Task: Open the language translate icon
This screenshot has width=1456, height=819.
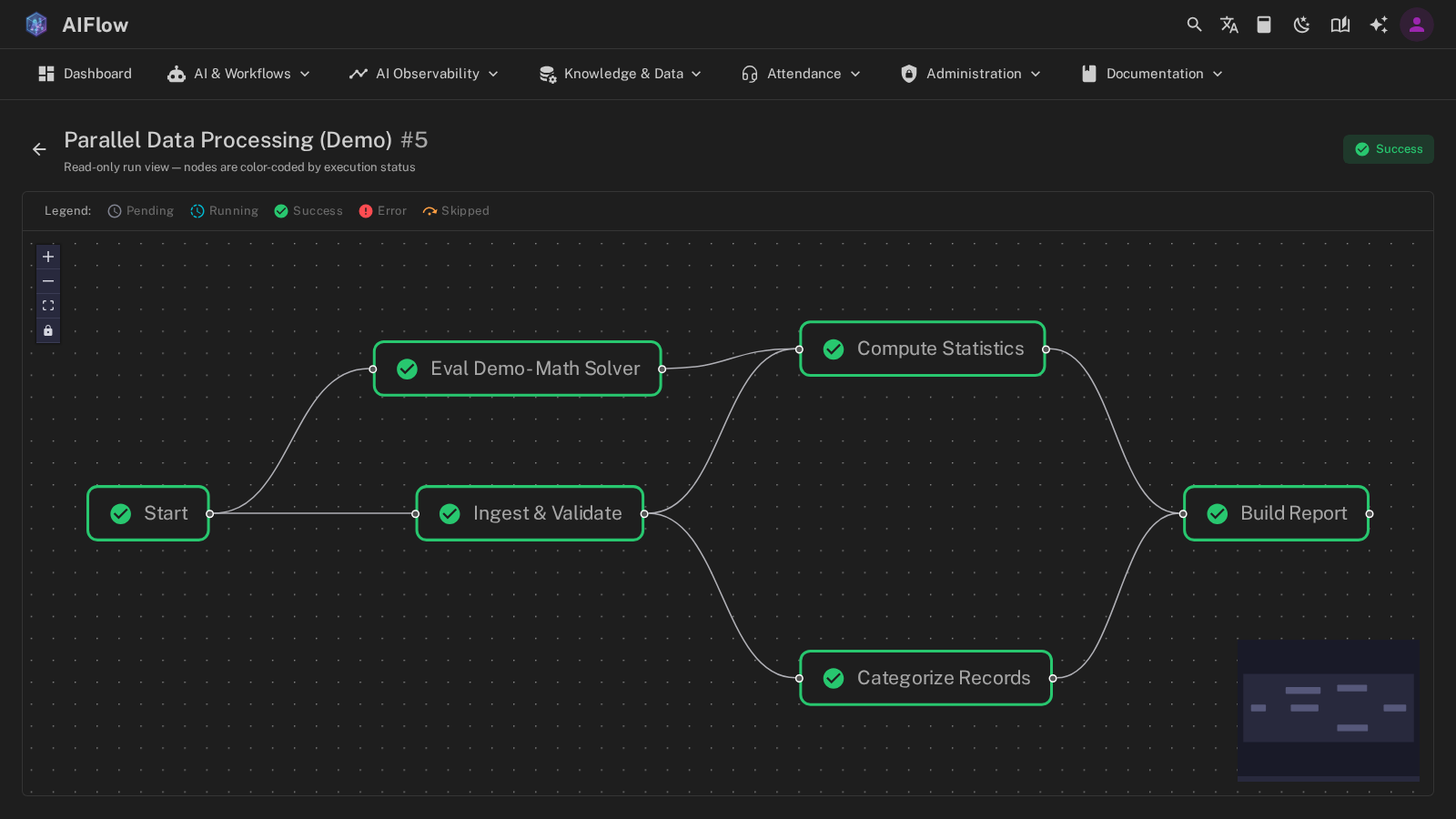Action: click(1229, 25)
